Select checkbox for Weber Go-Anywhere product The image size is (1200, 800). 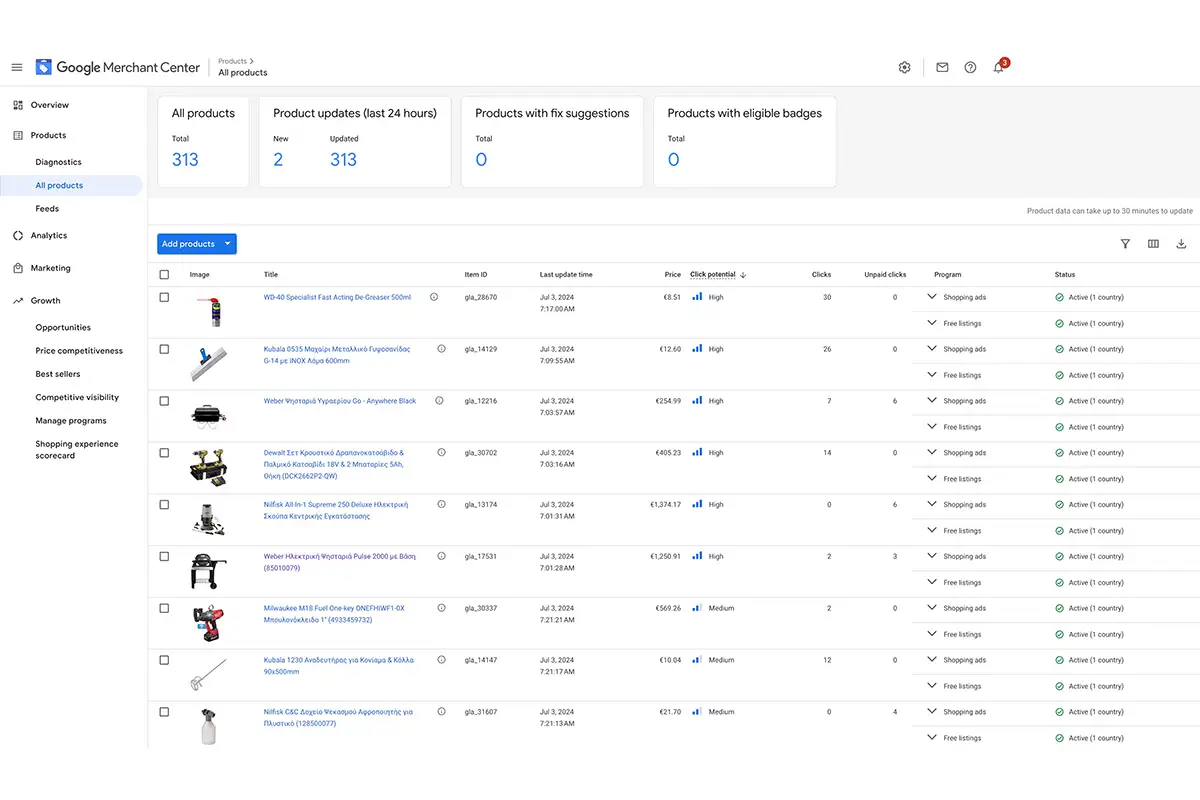pos(164,401)
